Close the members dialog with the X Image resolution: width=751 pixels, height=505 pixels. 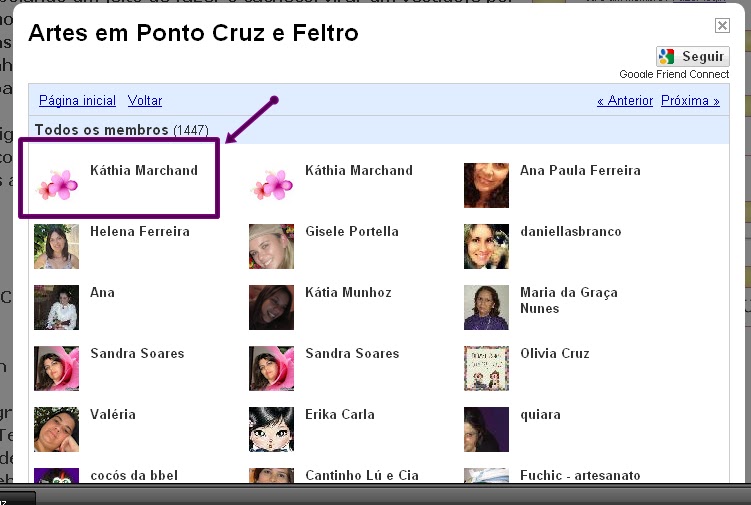pos(722,25)
